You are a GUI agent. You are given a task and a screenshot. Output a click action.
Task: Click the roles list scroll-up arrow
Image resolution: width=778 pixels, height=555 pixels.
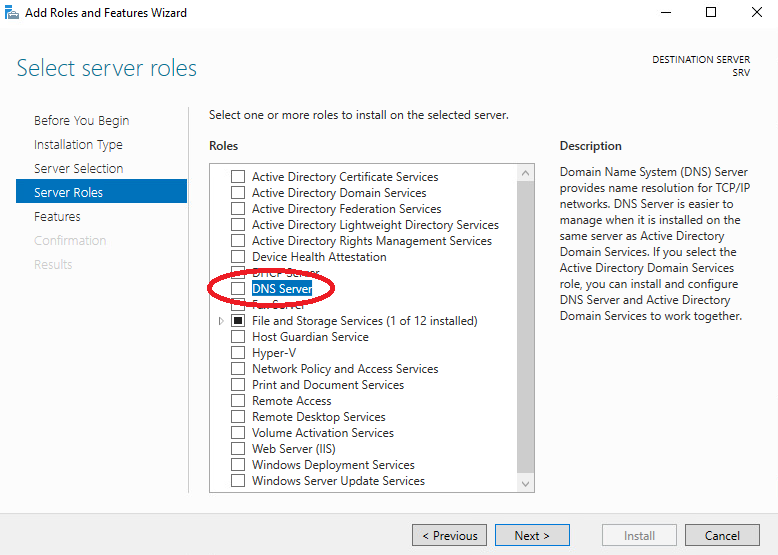(x=525, y=173)
